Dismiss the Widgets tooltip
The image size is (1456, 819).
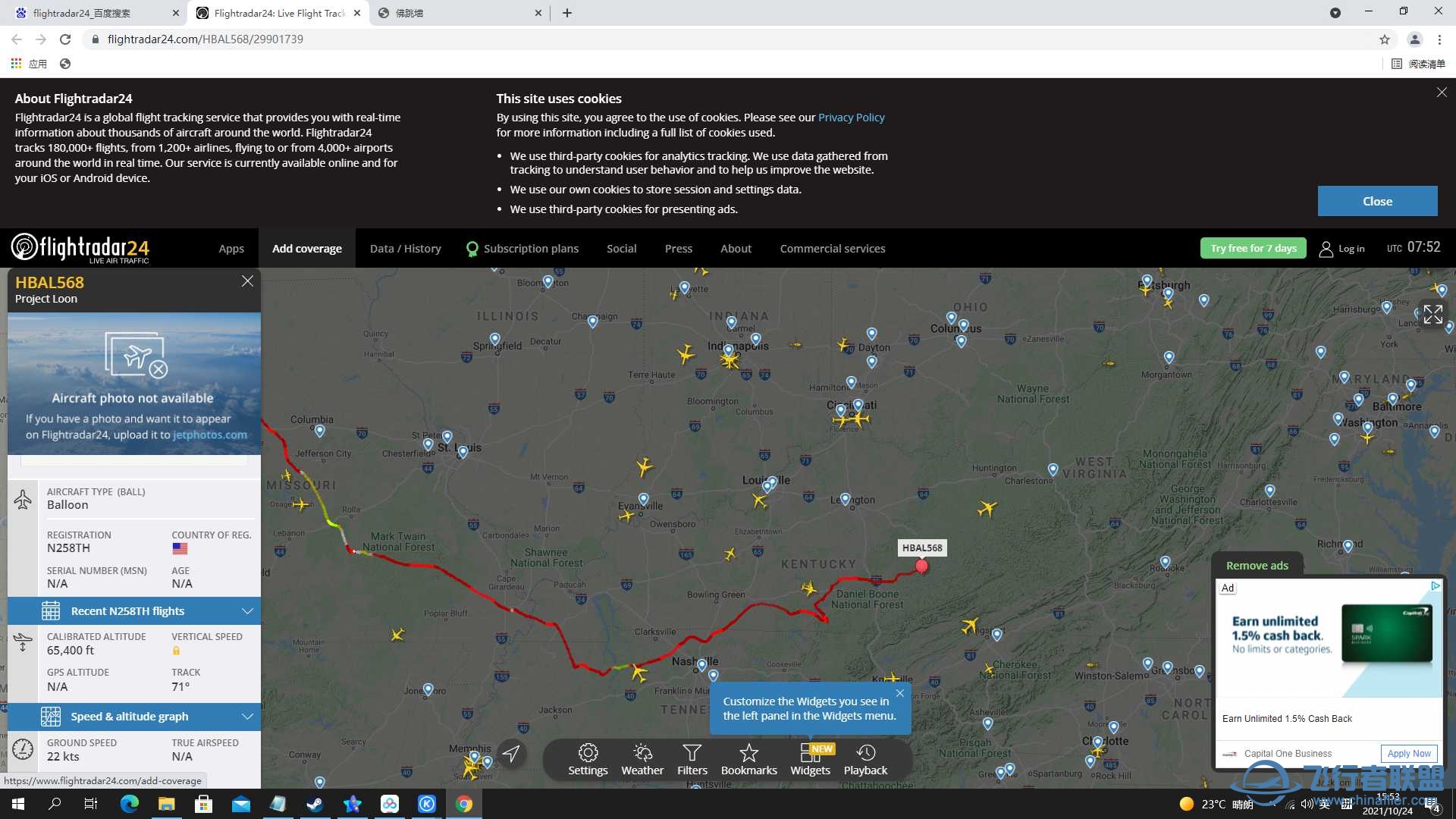pos(899,693)
